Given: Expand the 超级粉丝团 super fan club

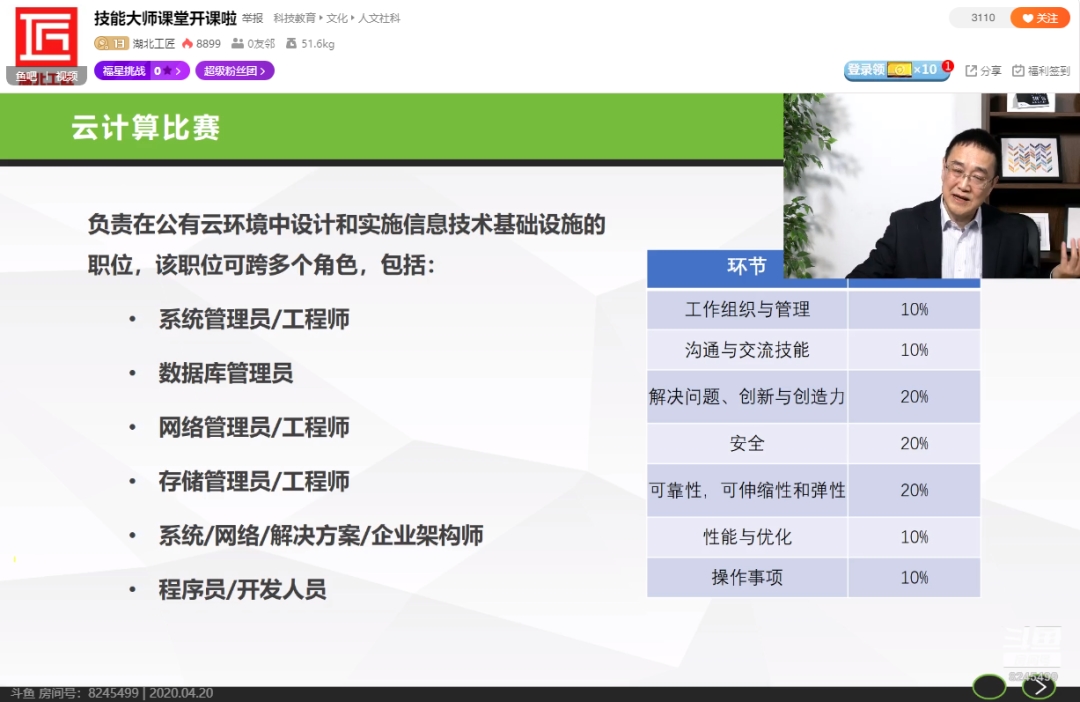Looking at the screenshot, I should tap(235, 71).
